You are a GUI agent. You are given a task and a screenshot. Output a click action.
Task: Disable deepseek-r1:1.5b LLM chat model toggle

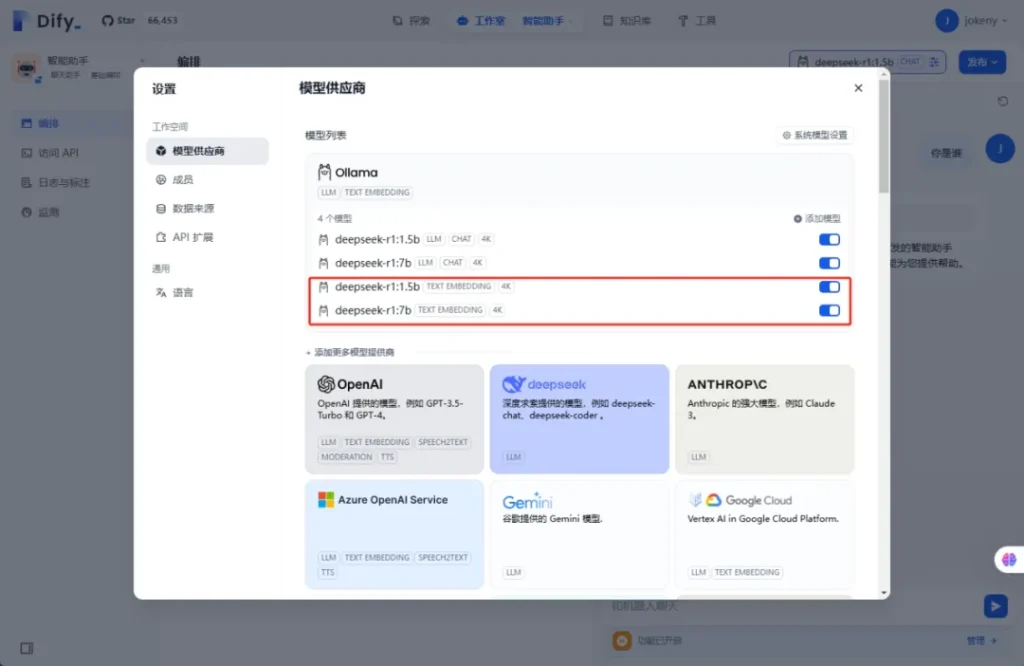tap(829, 239)
